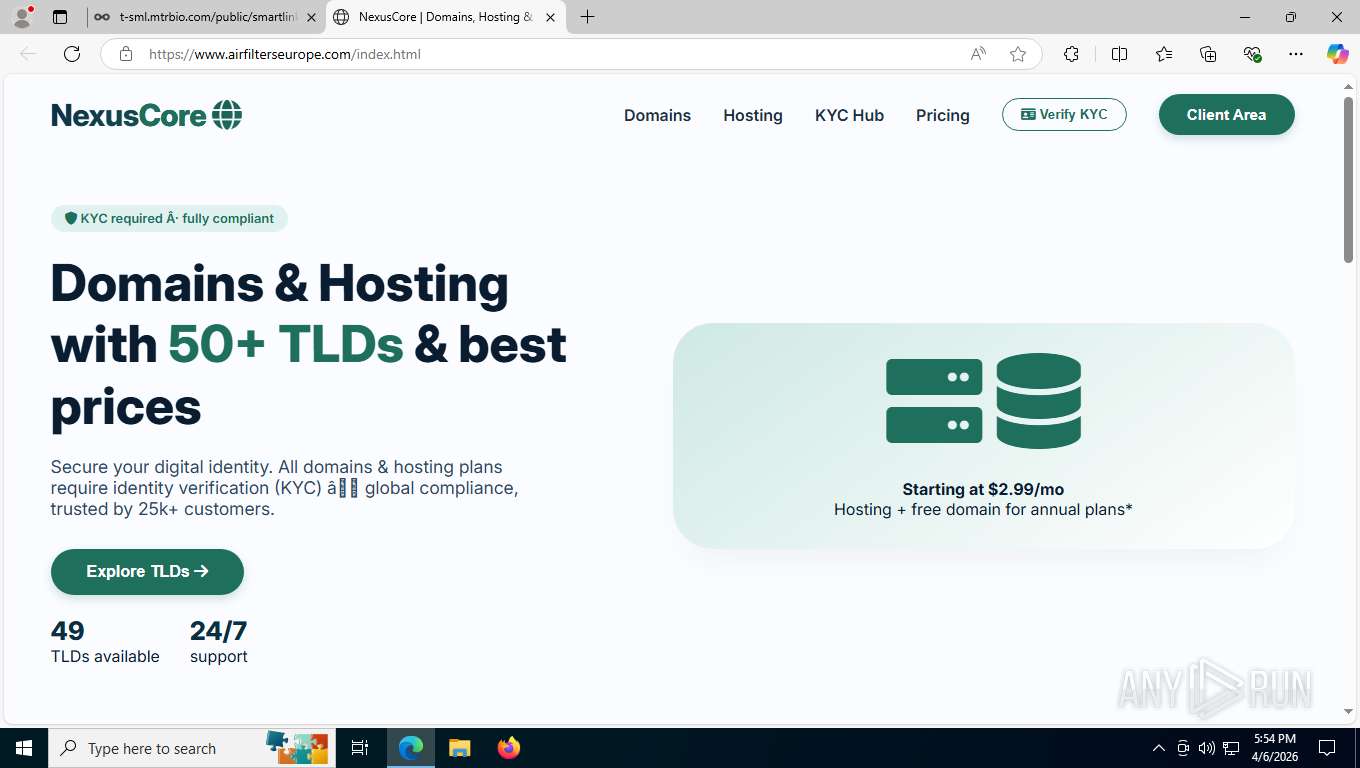Go to Client Area
Screen dimensions: 1360x768
1226,114
